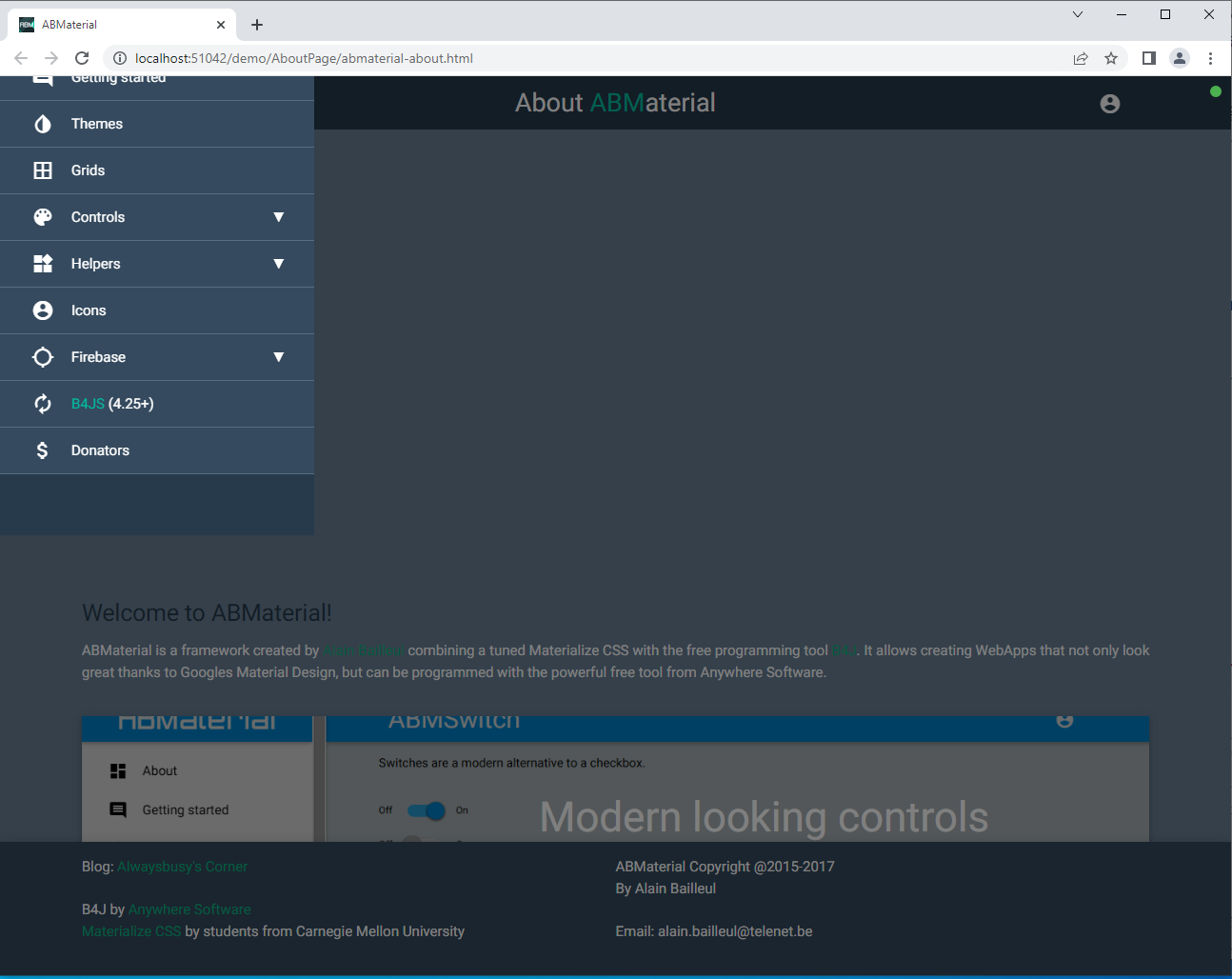Screen dimensions: 1232x979
Task: Open the Helpers menu item
Action: [157, 264]
